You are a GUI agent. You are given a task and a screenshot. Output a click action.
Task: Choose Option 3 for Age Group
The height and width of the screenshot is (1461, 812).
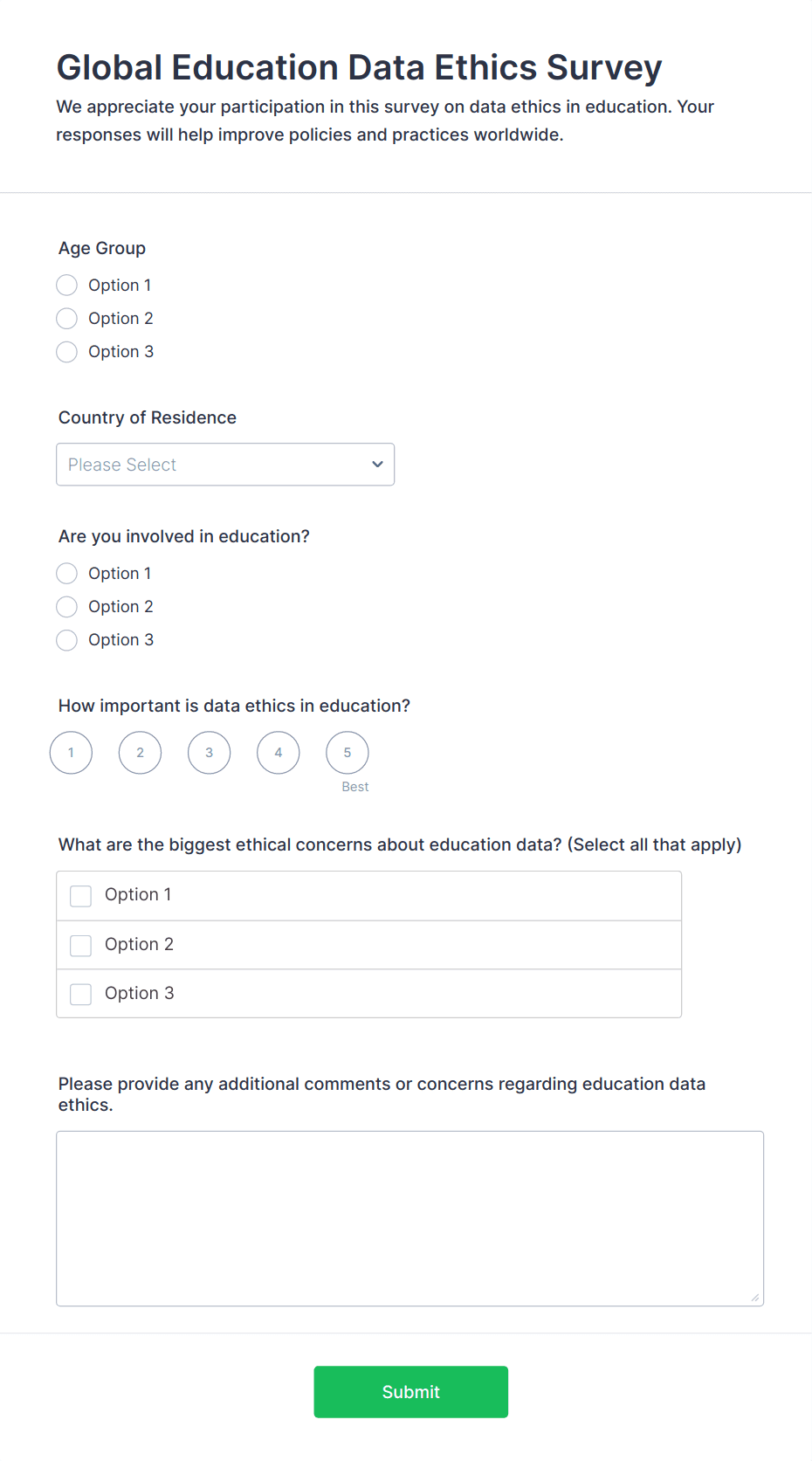pyautogui.click(x=67, y=352)
